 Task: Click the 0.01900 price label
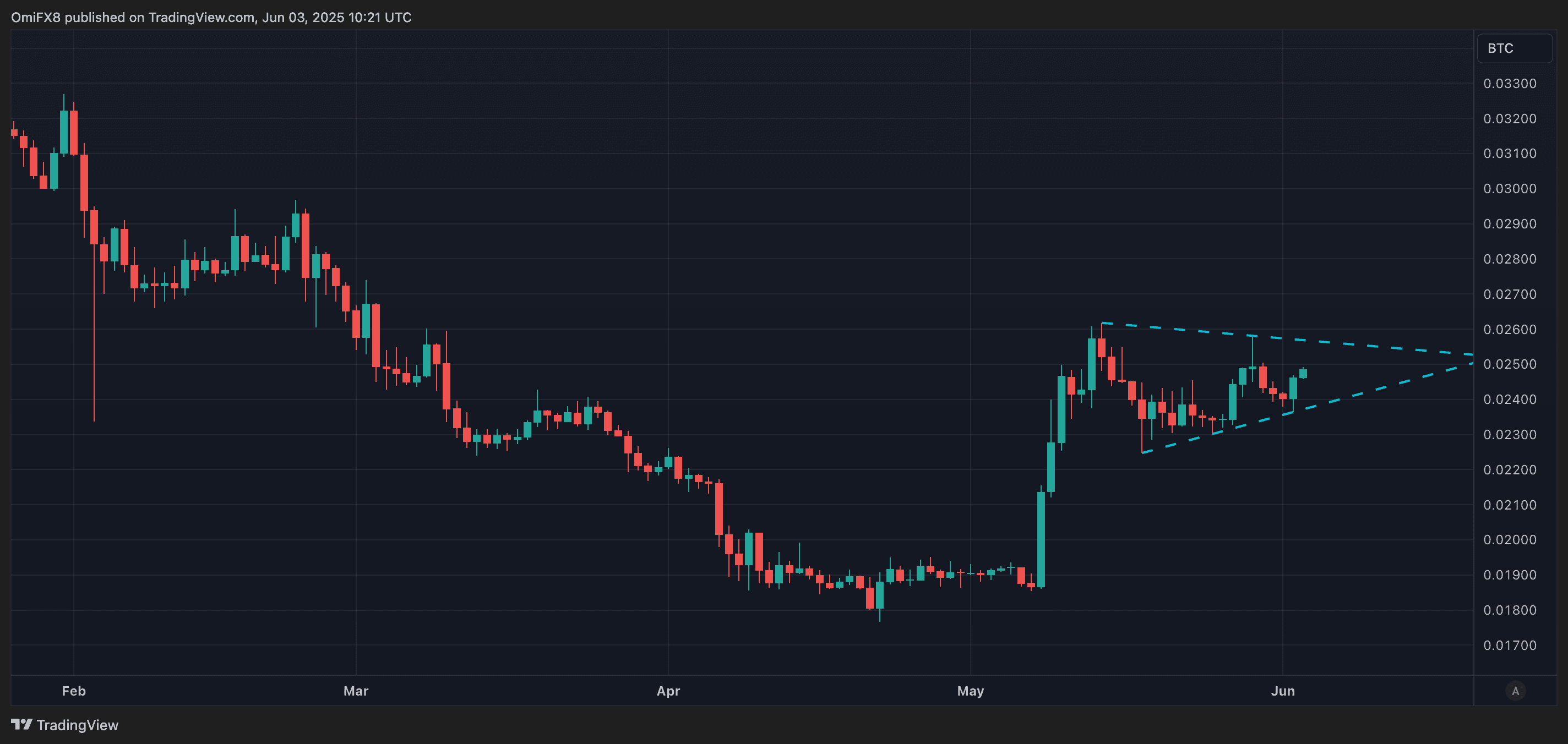click(x=1510, y=575)
